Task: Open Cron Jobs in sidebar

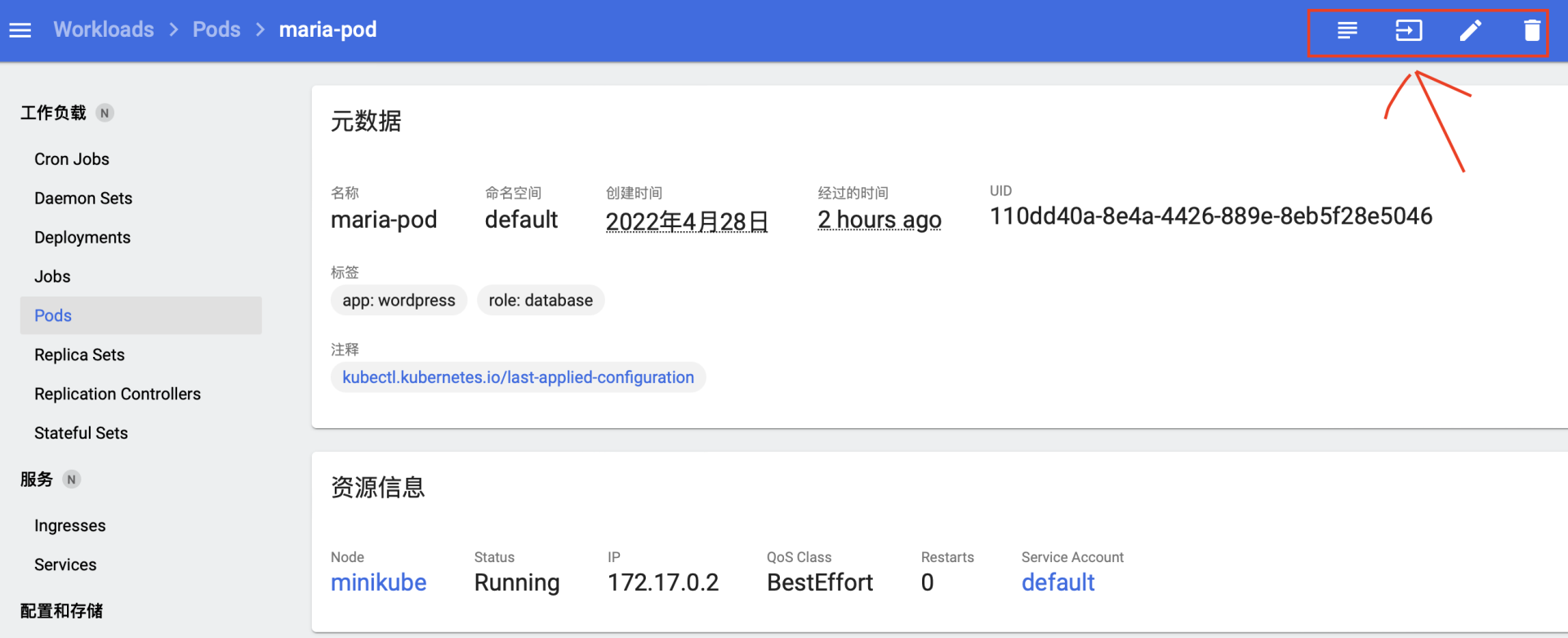Action: coord(72,159)
